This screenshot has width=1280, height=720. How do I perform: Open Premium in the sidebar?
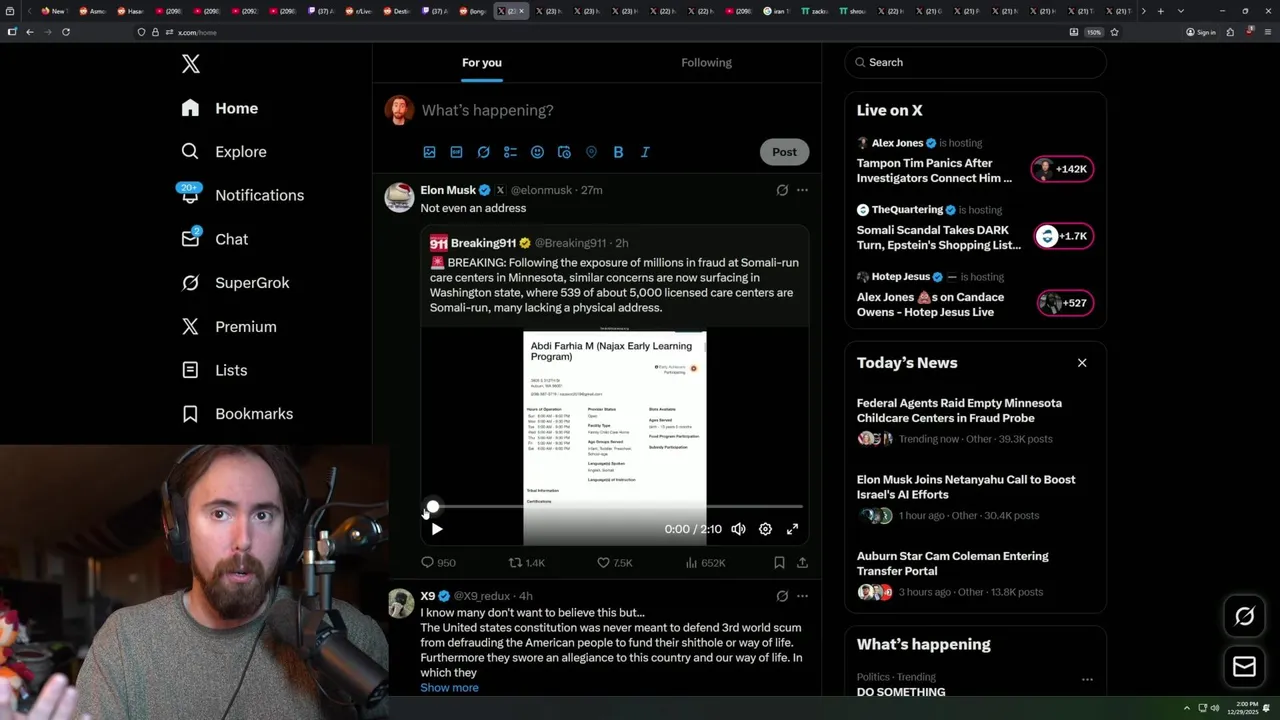coord(229,327)
